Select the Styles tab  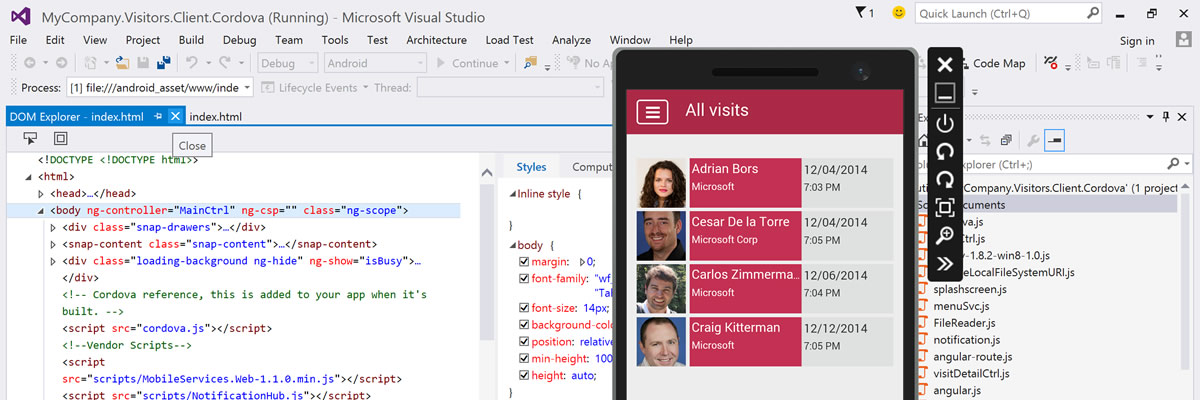531,167
